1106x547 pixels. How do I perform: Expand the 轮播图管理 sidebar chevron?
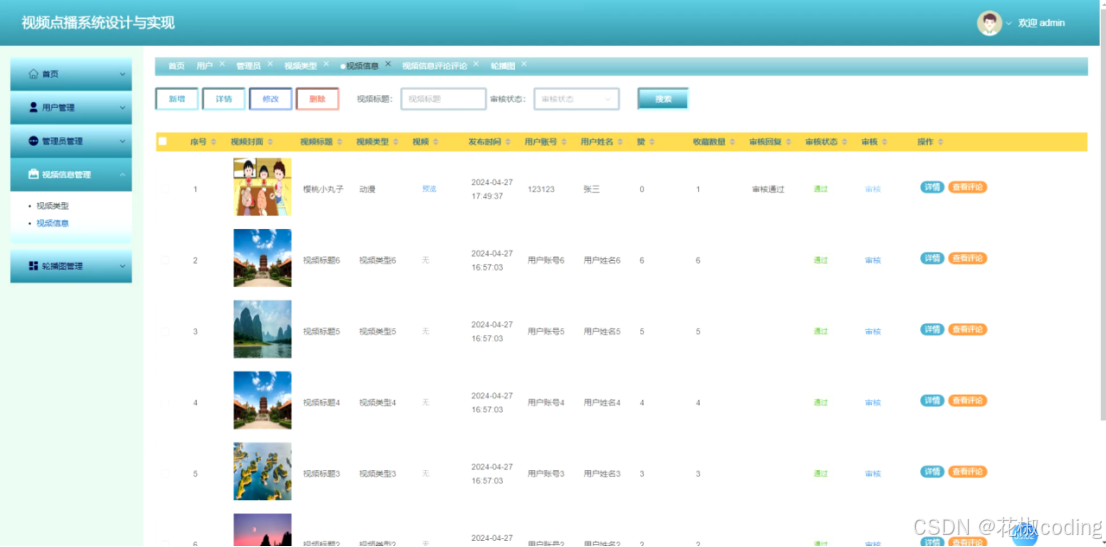pyautogui.click(x=122, y=266)
